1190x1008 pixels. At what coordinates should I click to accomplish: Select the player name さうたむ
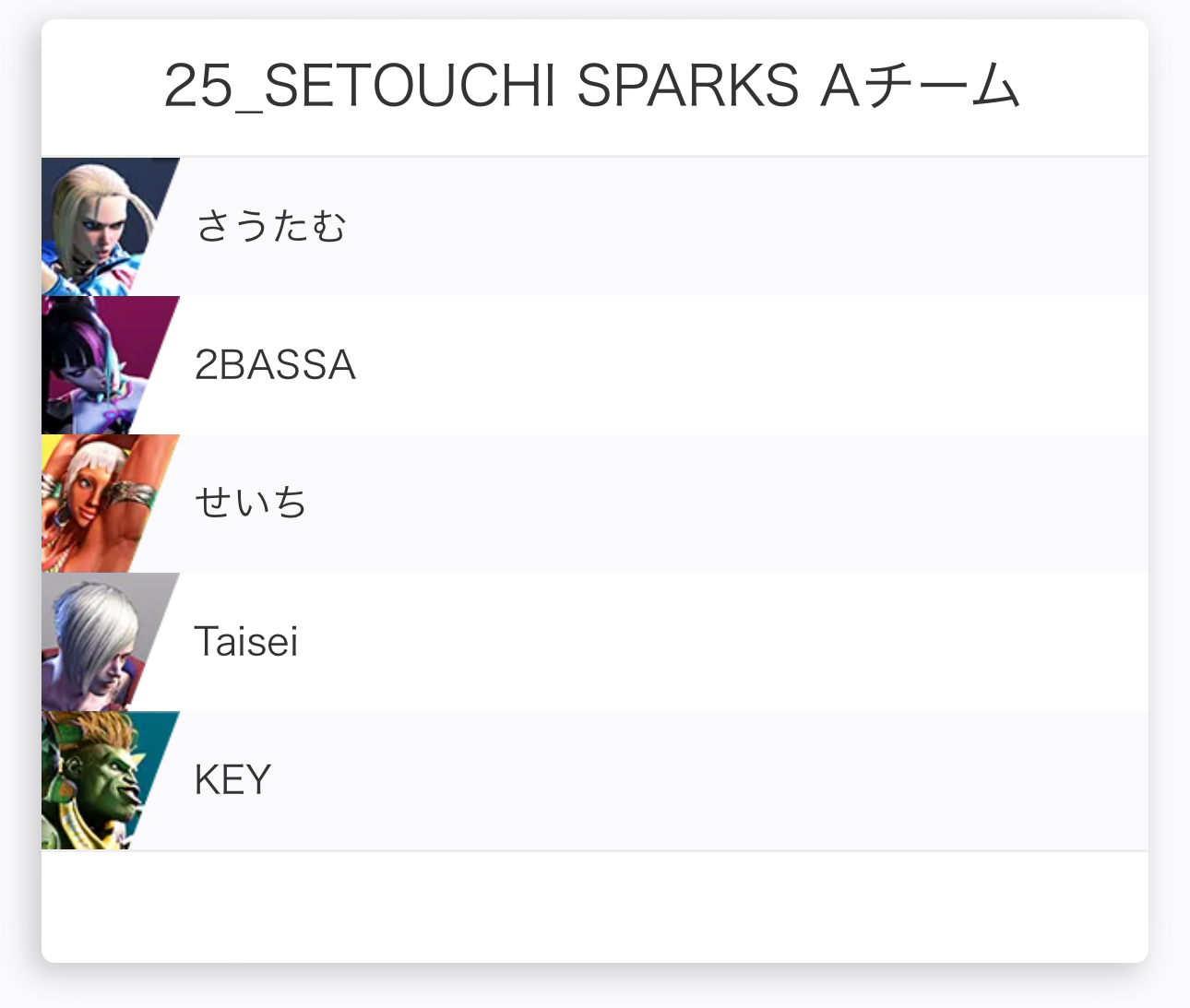click(x=271, y=227)
